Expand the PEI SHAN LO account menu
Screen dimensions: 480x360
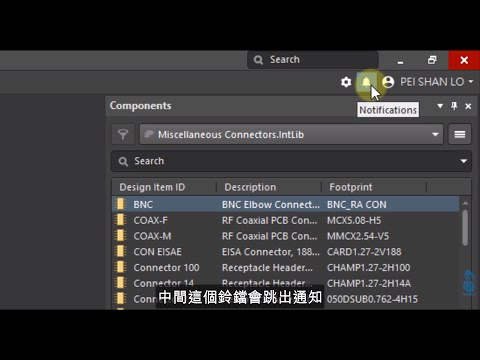click(x=437, y=82)
